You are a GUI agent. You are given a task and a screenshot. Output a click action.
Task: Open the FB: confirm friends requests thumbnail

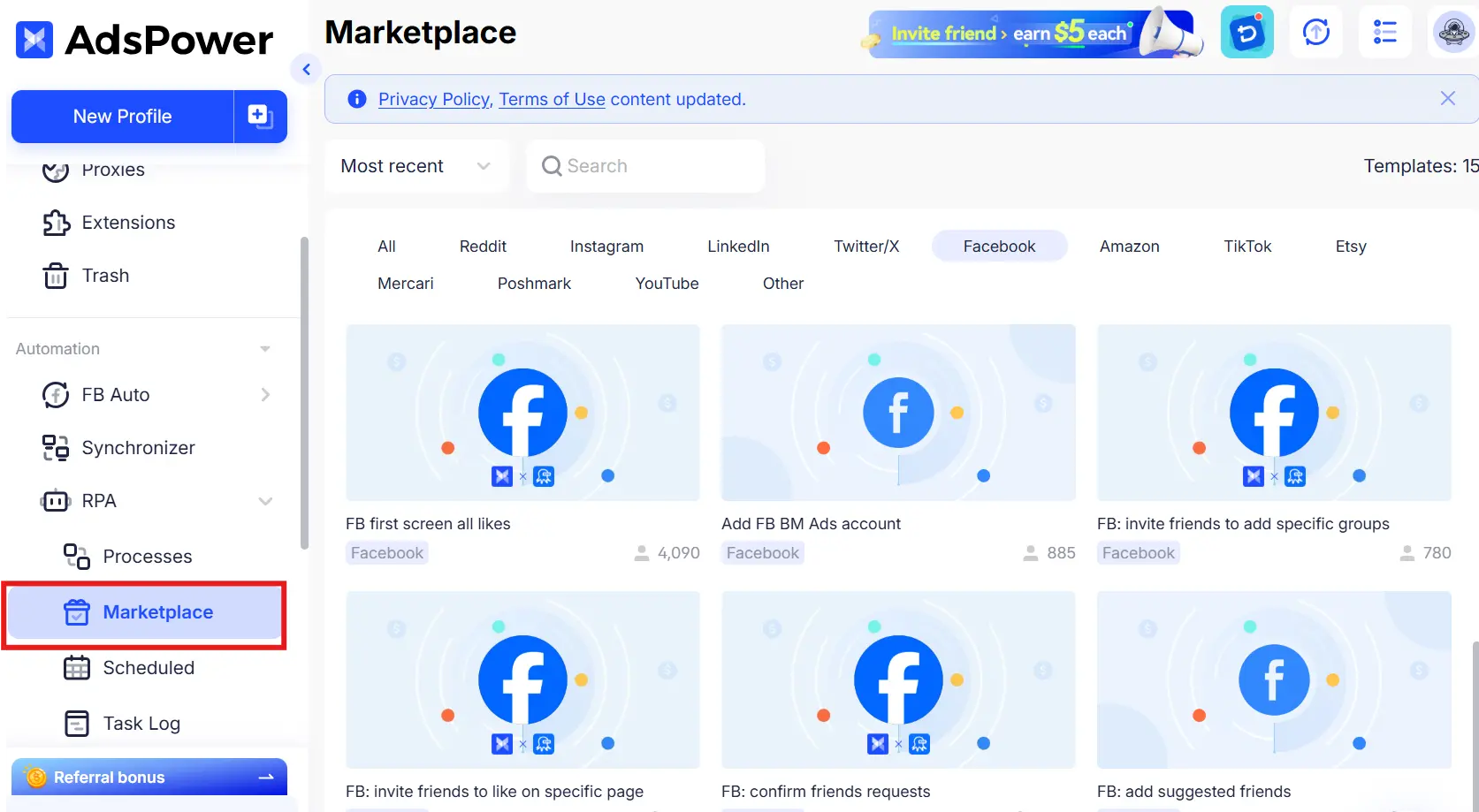coord(898,680)
